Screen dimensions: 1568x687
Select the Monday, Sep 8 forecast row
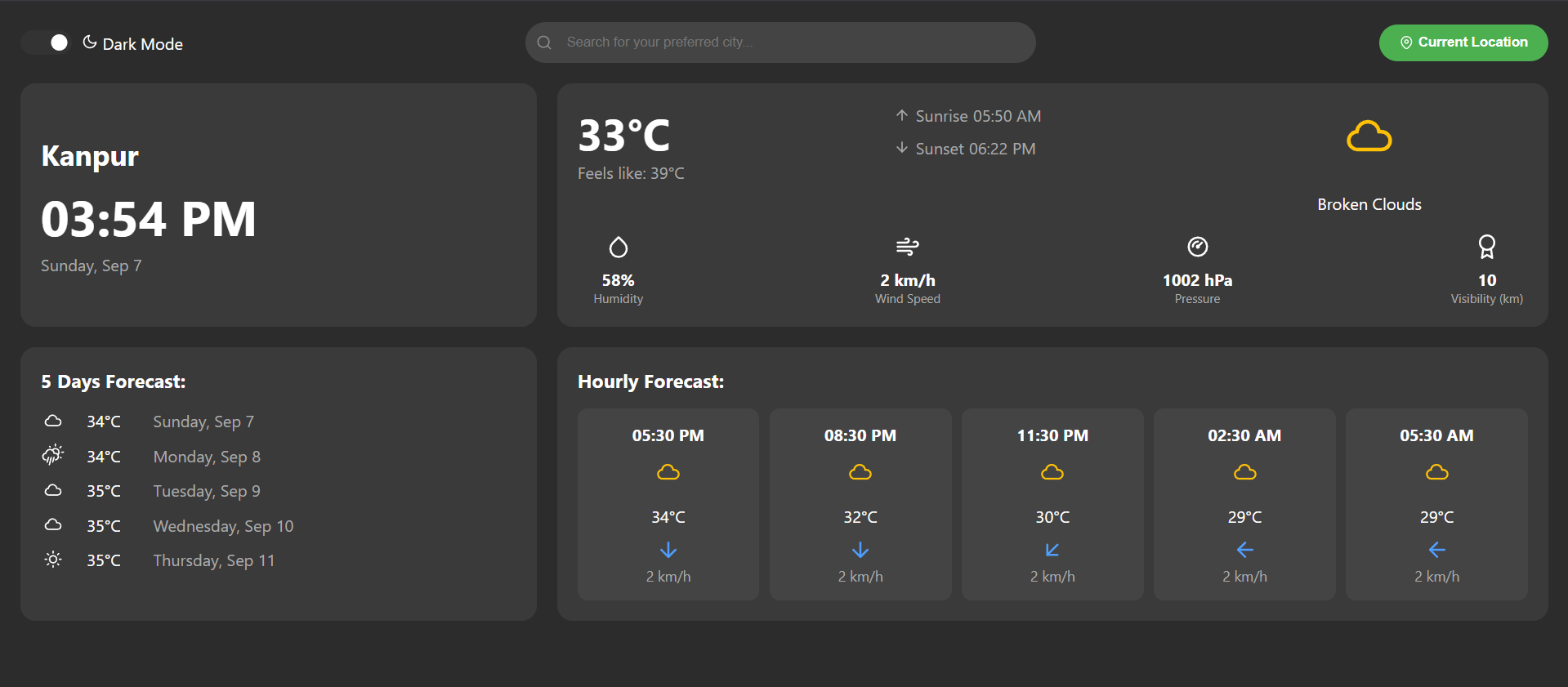click(207, 457)
